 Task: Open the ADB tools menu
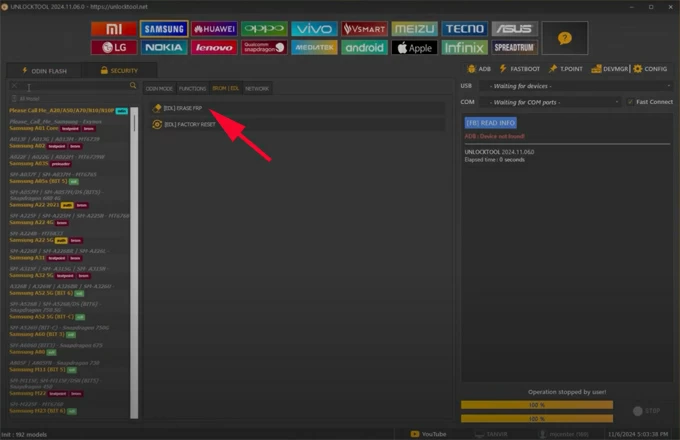pyautogui.click(x=480, y=69)
